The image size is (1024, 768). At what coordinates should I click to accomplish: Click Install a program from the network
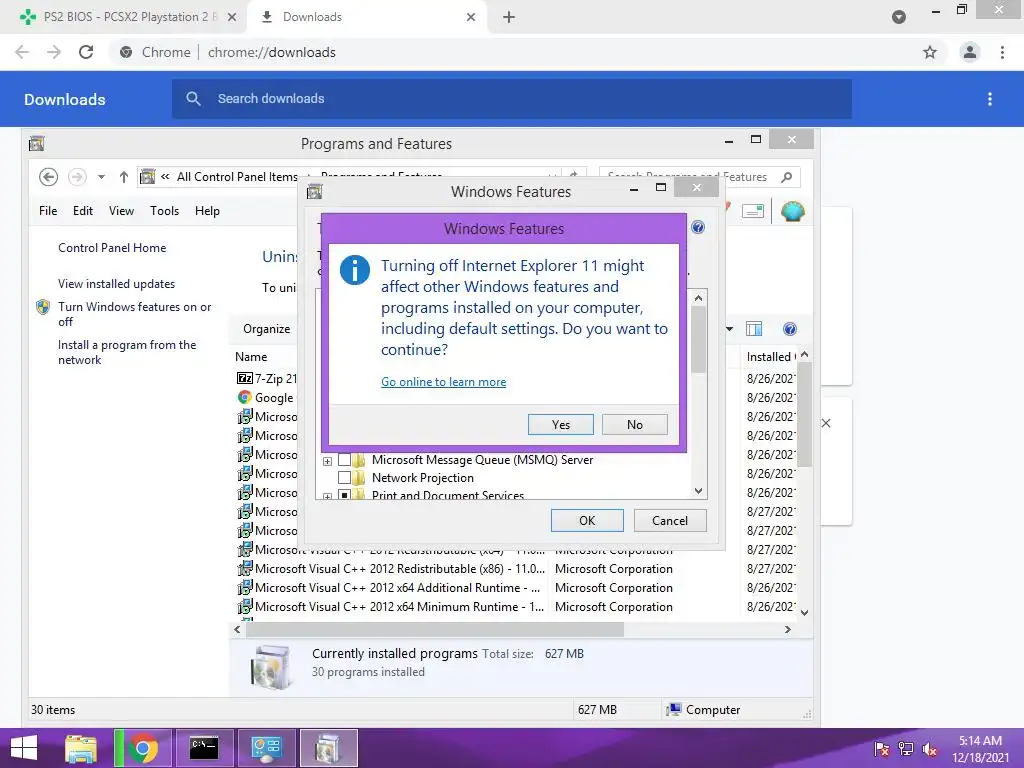tap(127, 352)
